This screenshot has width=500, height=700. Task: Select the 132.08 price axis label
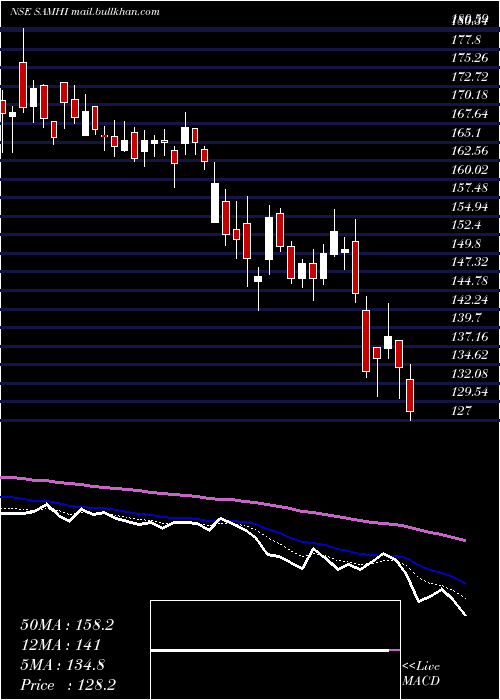pyautogui.click(x=470, y=373)
